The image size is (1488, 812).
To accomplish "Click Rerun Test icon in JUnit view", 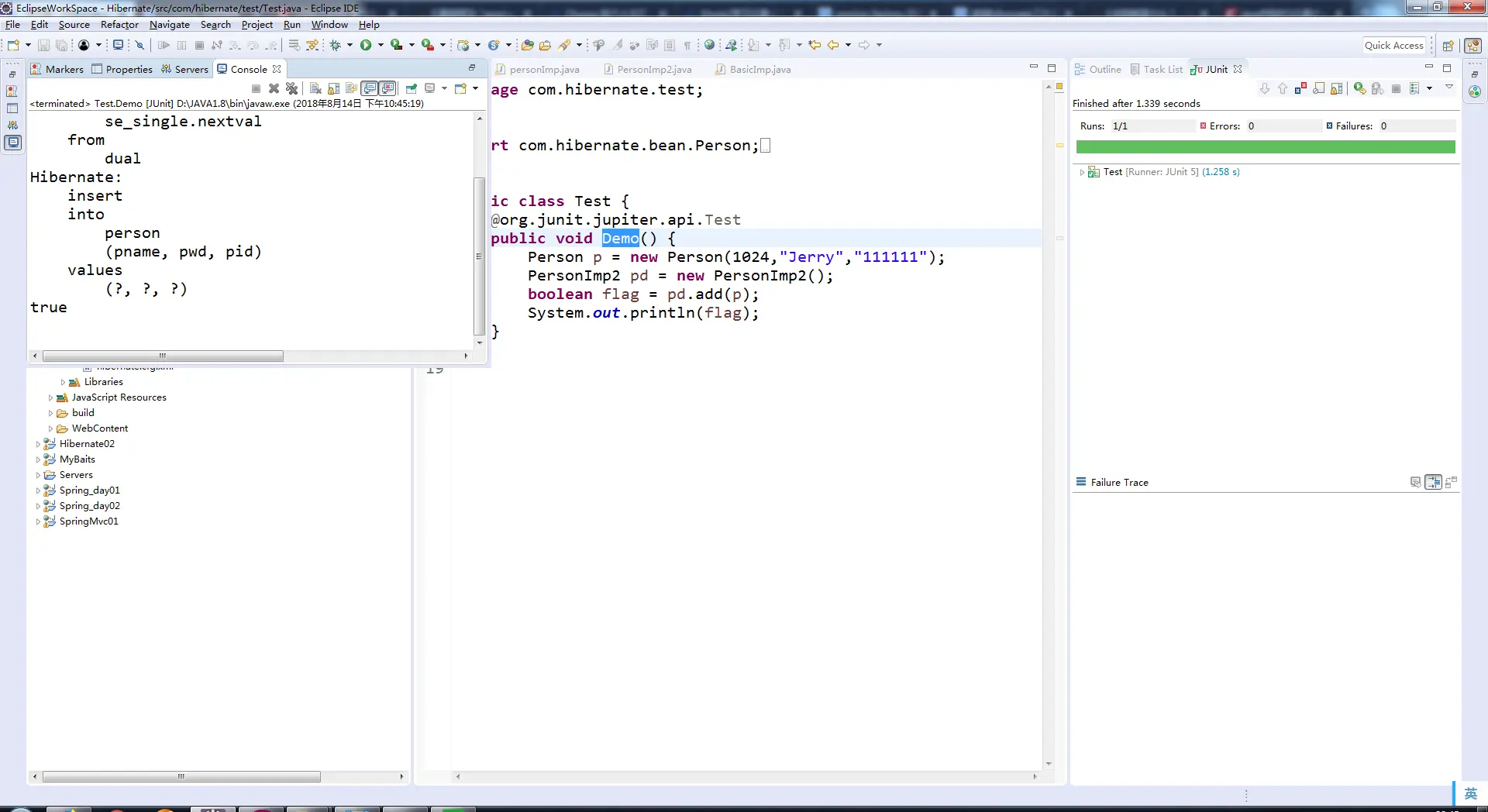I will click(x=1360, y=88).
